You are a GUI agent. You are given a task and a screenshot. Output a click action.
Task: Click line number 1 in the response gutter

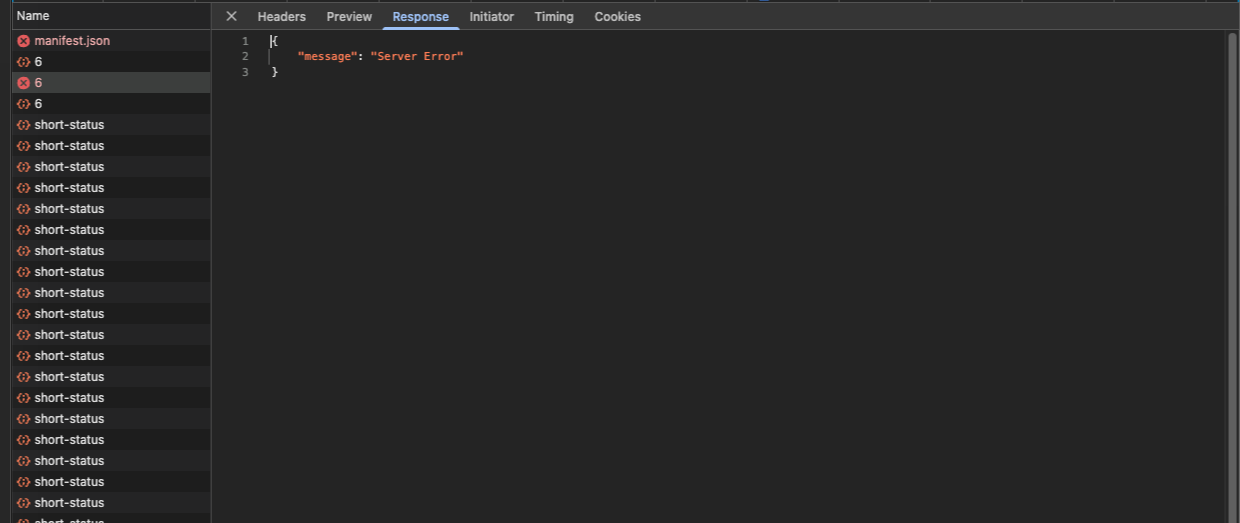coord(245,41)
